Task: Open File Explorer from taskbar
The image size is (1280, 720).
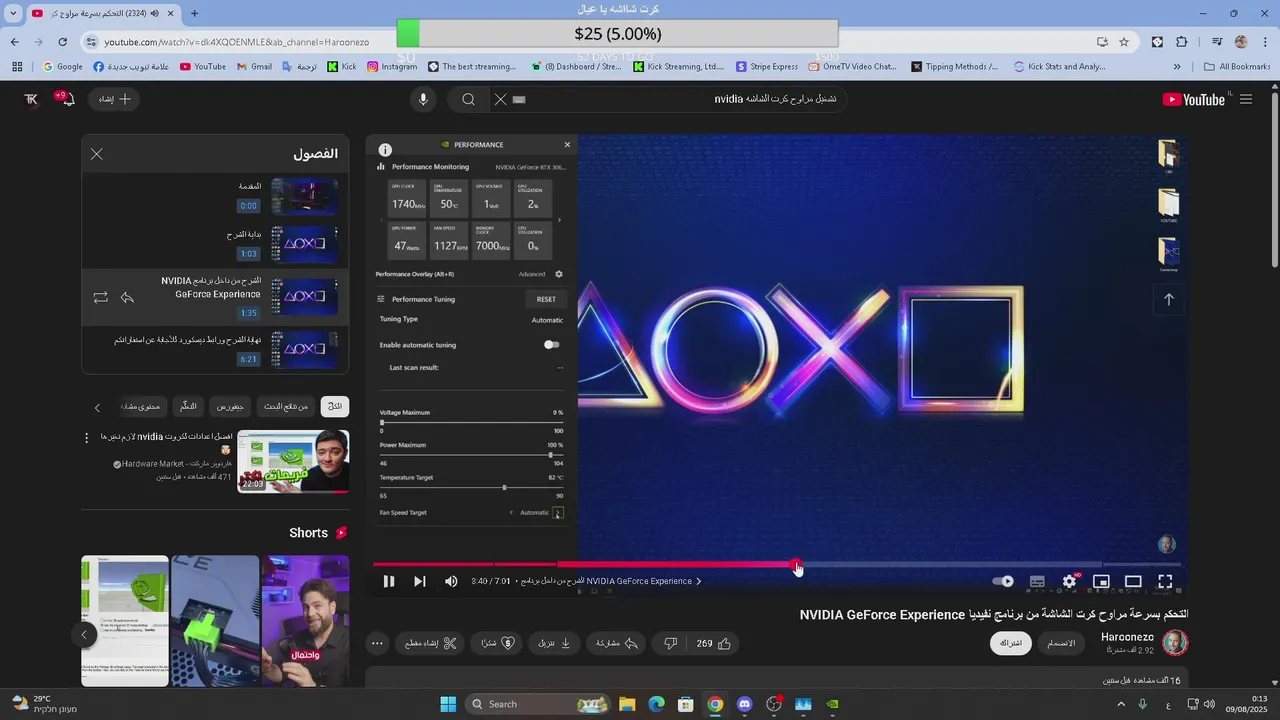Action: click(x=626, y=704)
